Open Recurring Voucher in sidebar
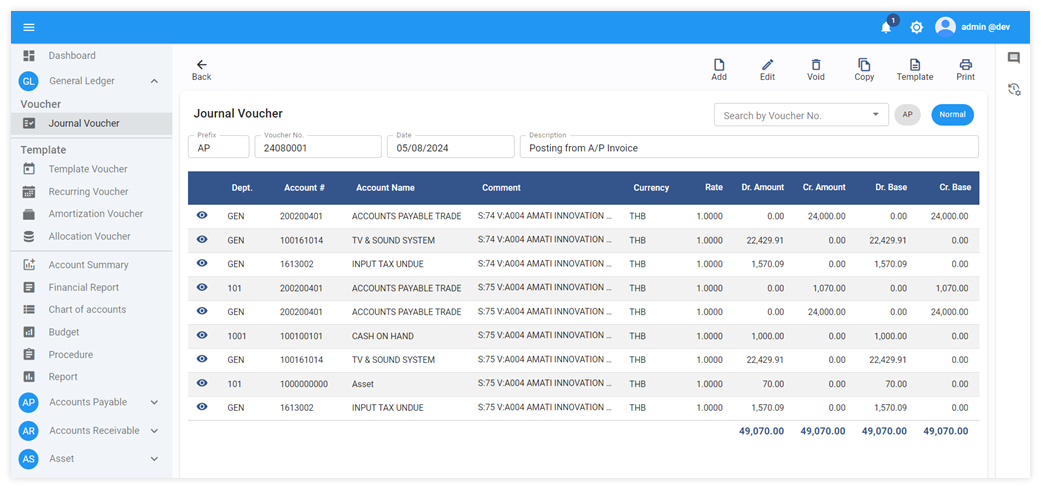 (88, 192)
